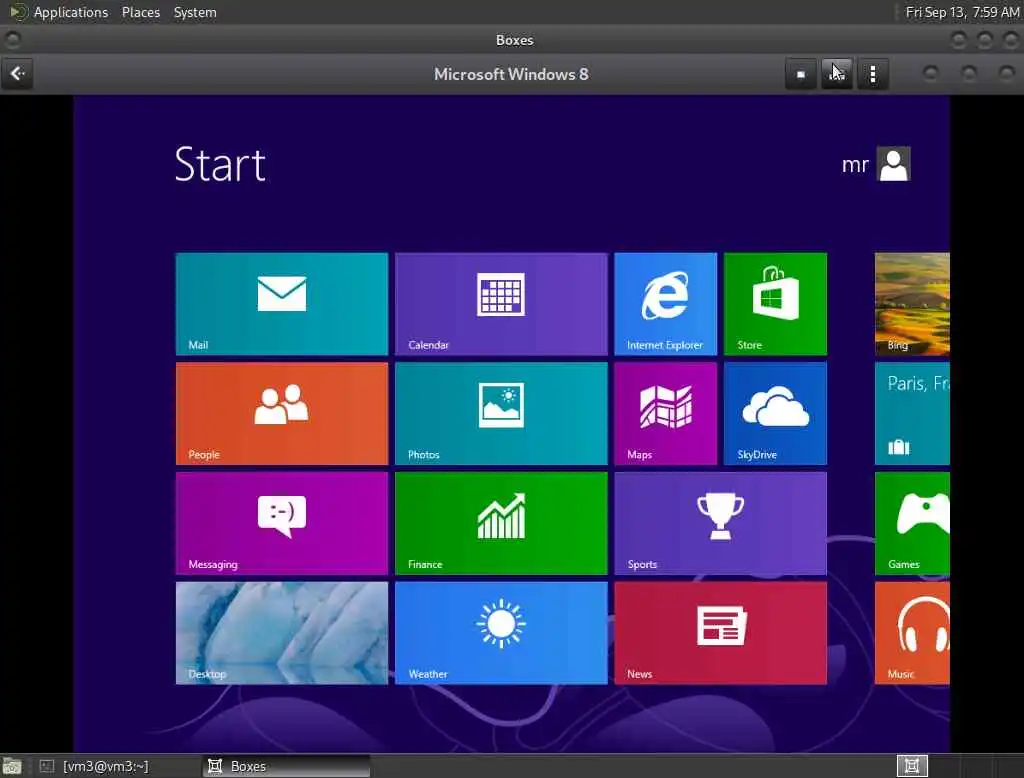Click the show desktop icon in bottom panel
The height and width of the screenshot is (778, 1024).
point(12,766)
